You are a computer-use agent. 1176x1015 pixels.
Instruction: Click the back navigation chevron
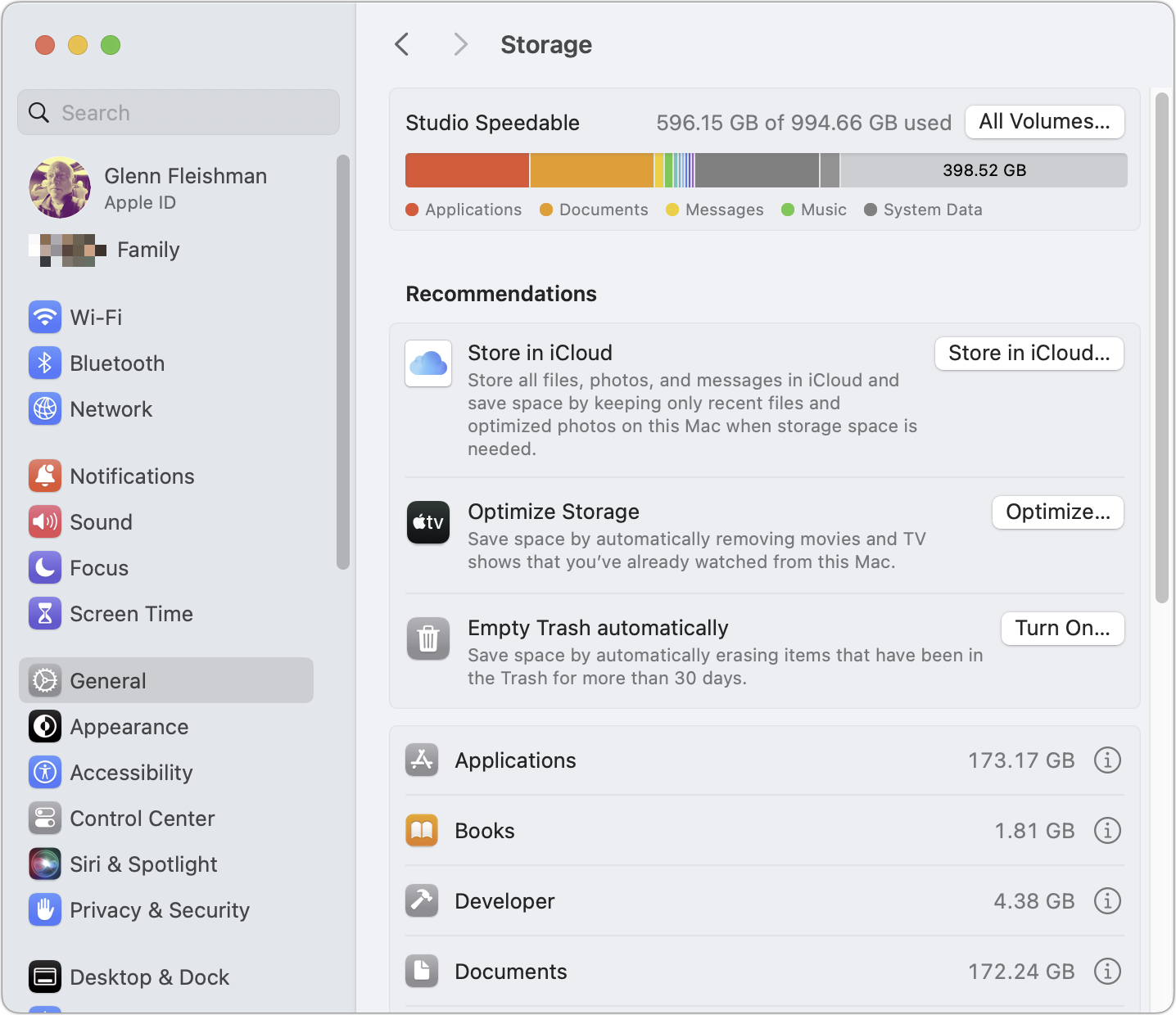(401, 44)
